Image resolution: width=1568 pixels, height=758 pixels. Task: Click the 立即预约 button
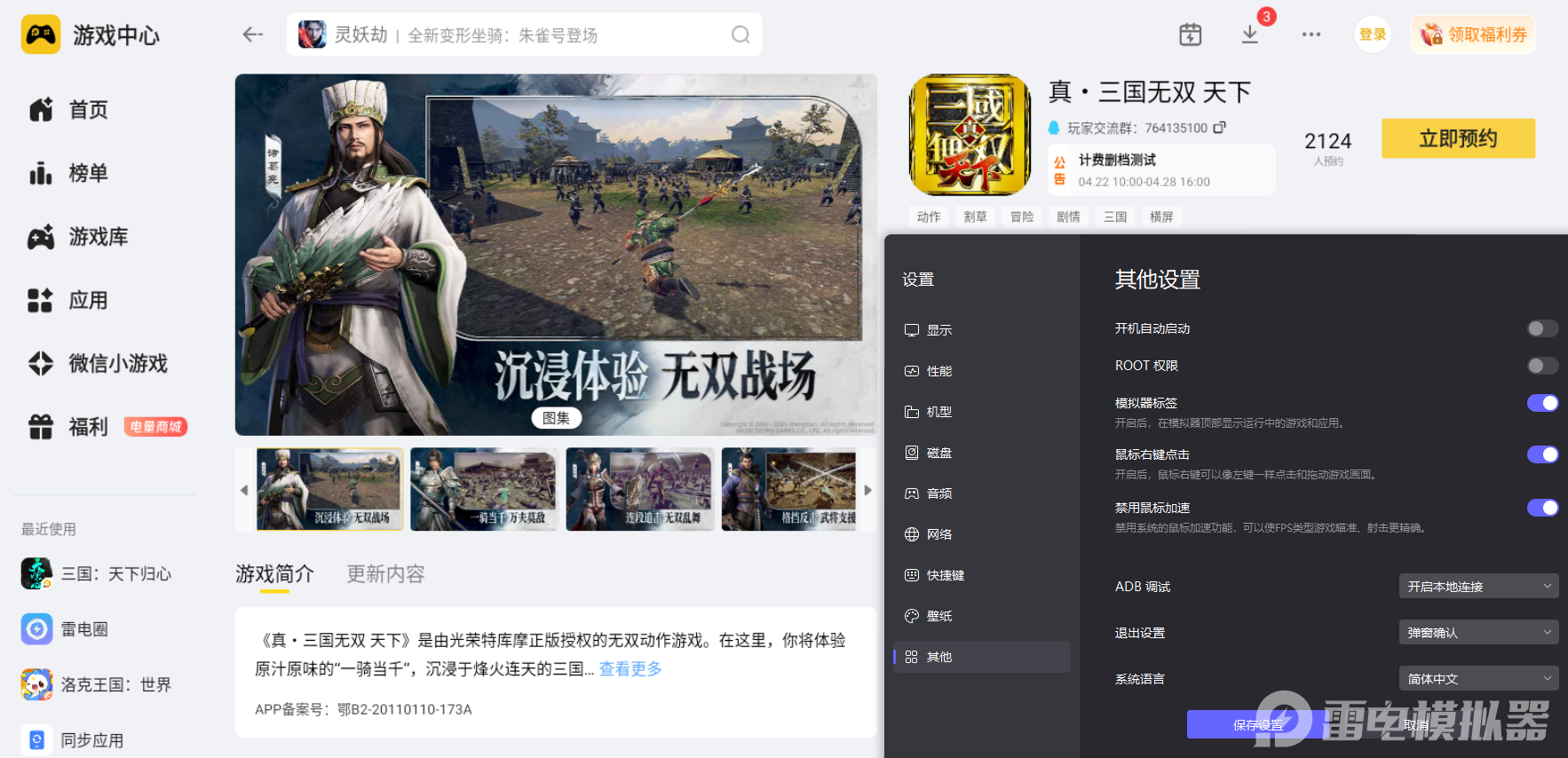1457,138
